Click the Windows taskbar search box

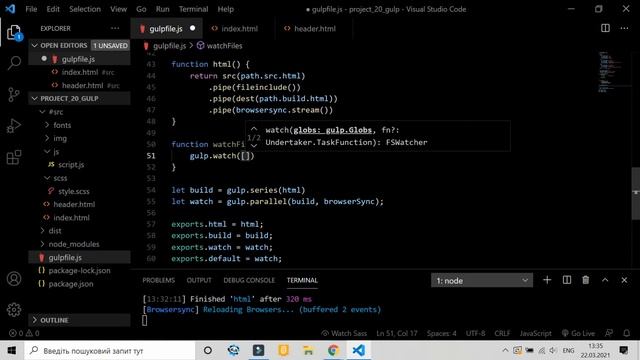[x=109, y=350]
